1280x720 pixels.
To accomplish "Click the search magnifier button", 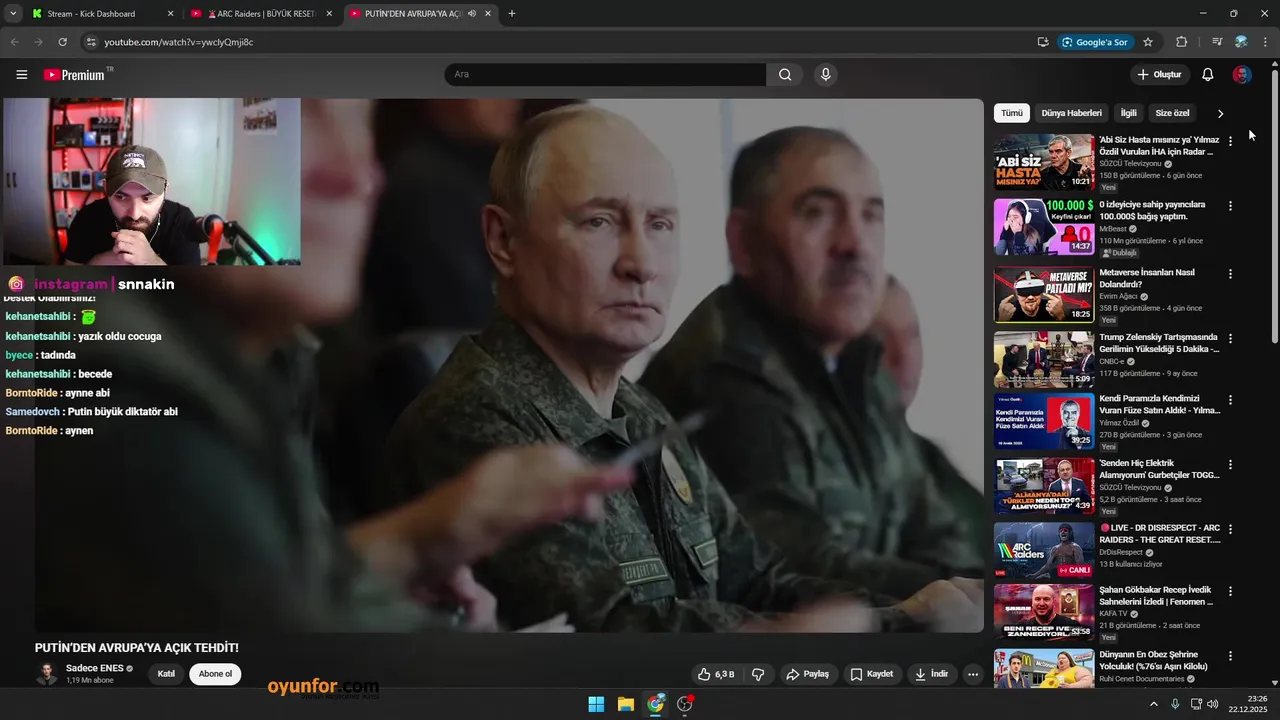I will (x=785, y=75).
